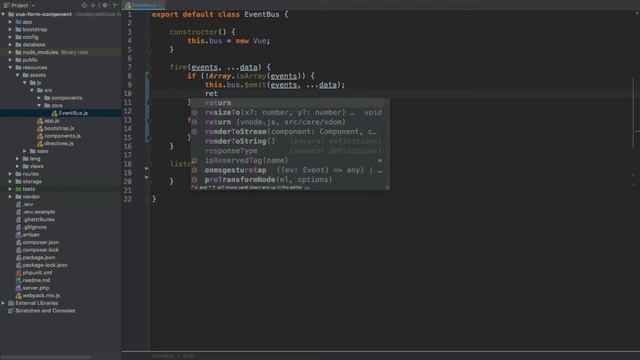Image resolution: width=640 pixels, height=360 pixels.
Task: Click the fold arrow beside line 19
Action: (147, 168)
